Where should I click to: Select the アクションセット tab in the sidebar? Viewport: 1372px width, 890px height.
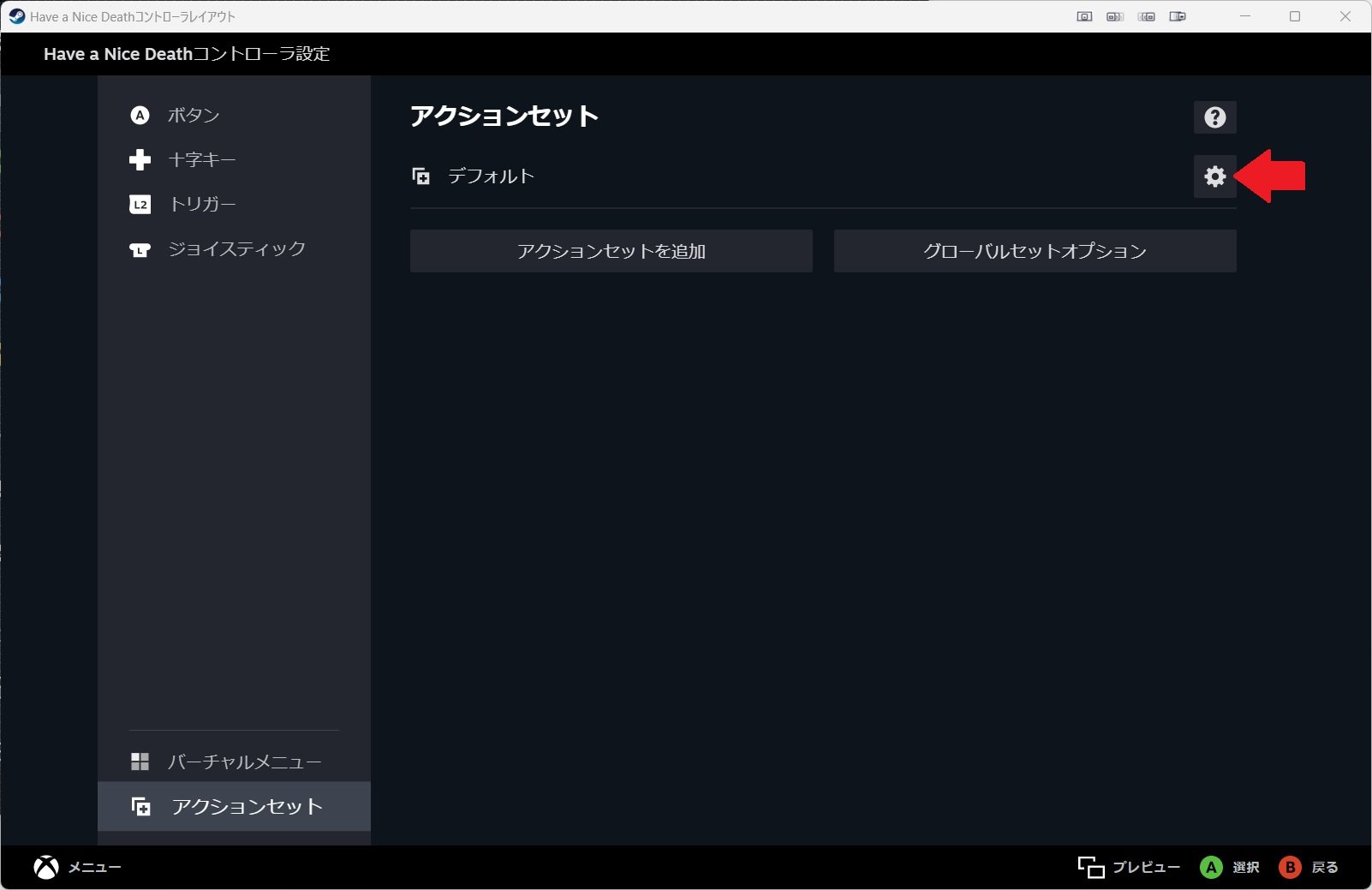(x=234, y=806)
